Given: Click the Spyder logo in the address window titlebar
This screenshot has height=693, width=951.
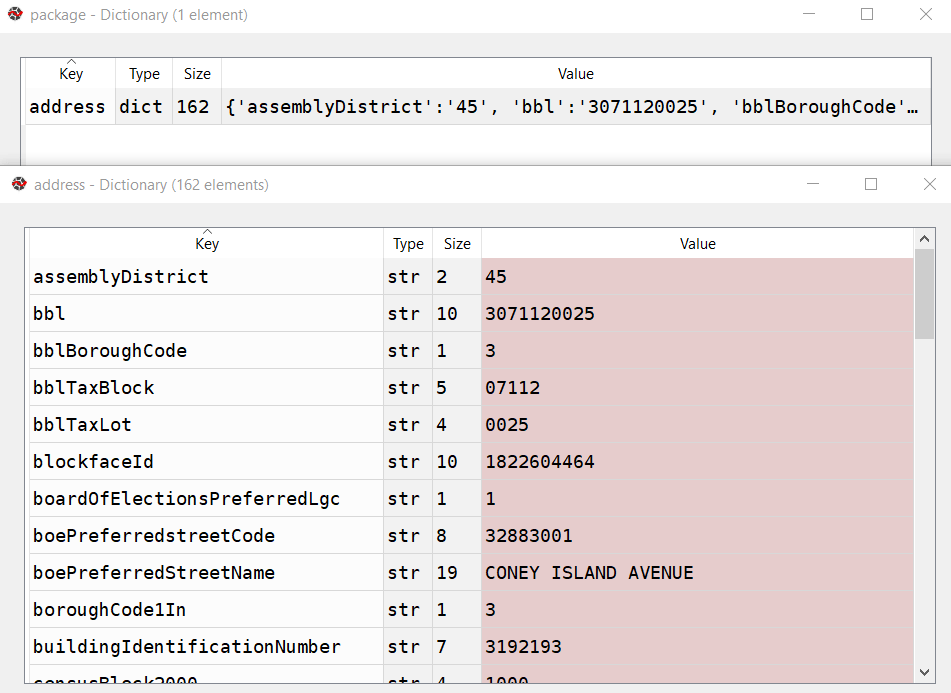Looking at the screenshot, I should 17,184.
